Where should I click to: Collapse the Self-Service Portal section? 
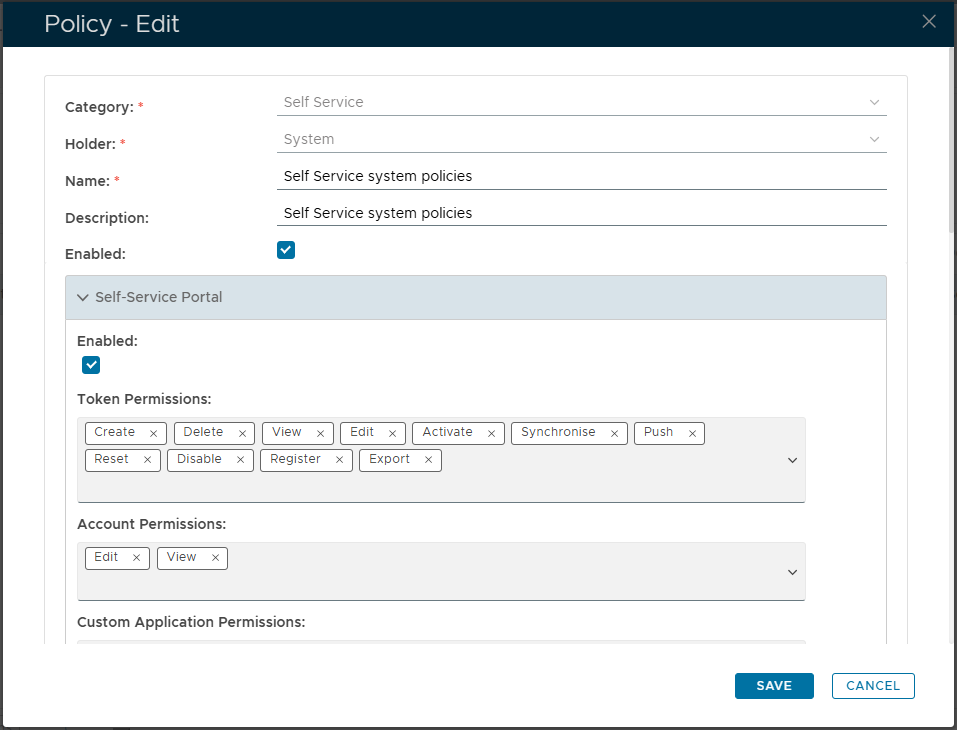pyautogui.click(x=83, y=297)
